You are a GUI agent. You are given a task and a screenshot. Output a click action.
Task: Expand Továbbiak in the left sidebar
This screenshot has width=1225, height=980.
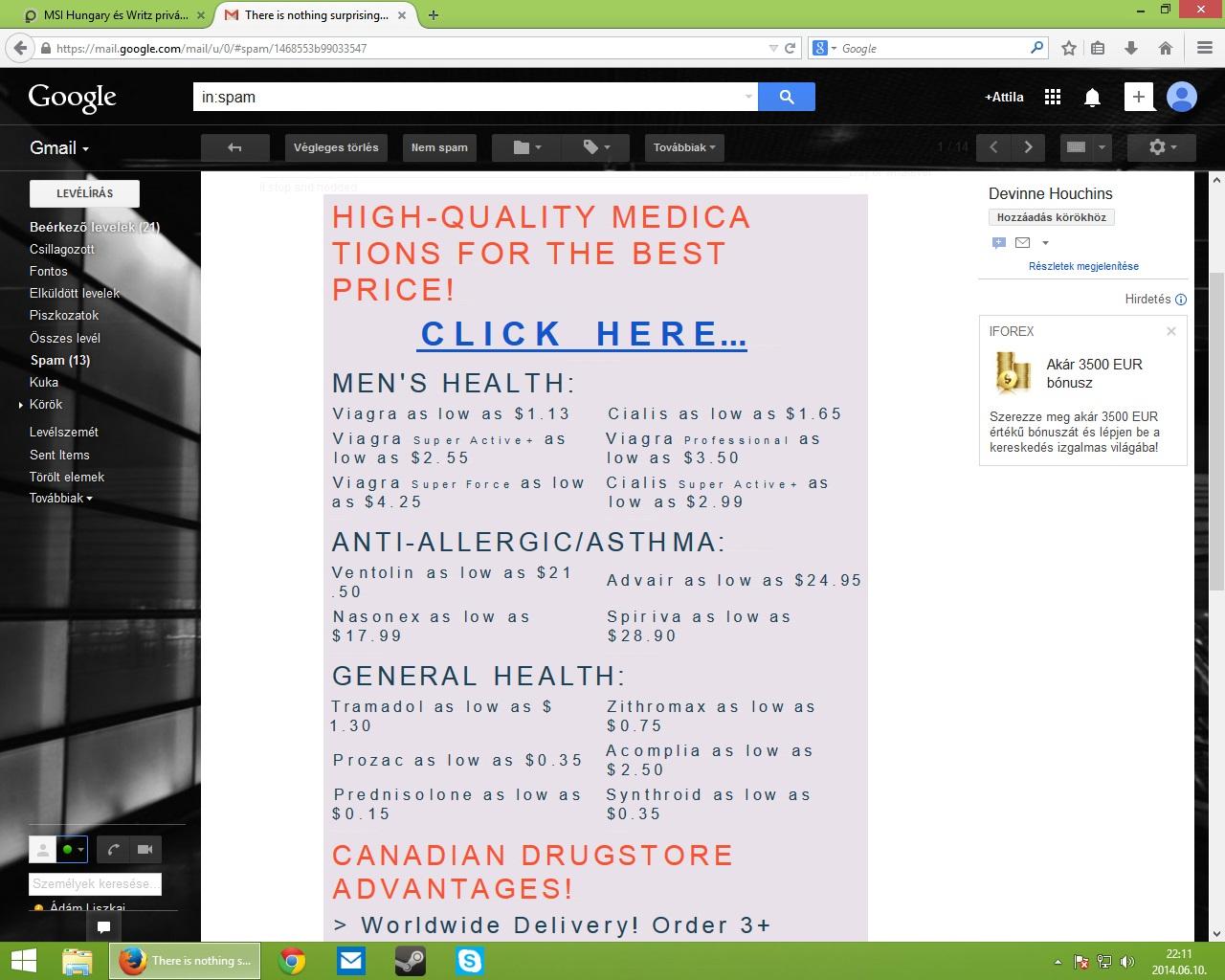(61, 499)
